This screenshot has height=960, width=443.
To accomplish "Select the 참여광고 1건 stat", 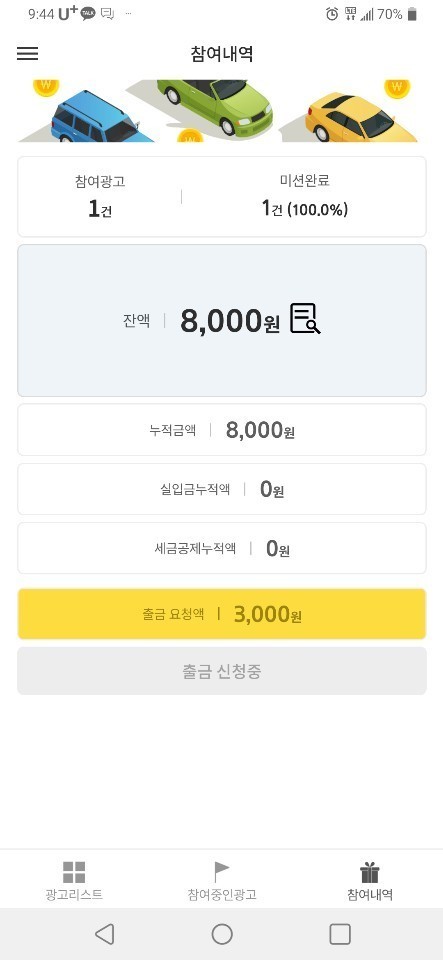I will [x=100, y=197].
